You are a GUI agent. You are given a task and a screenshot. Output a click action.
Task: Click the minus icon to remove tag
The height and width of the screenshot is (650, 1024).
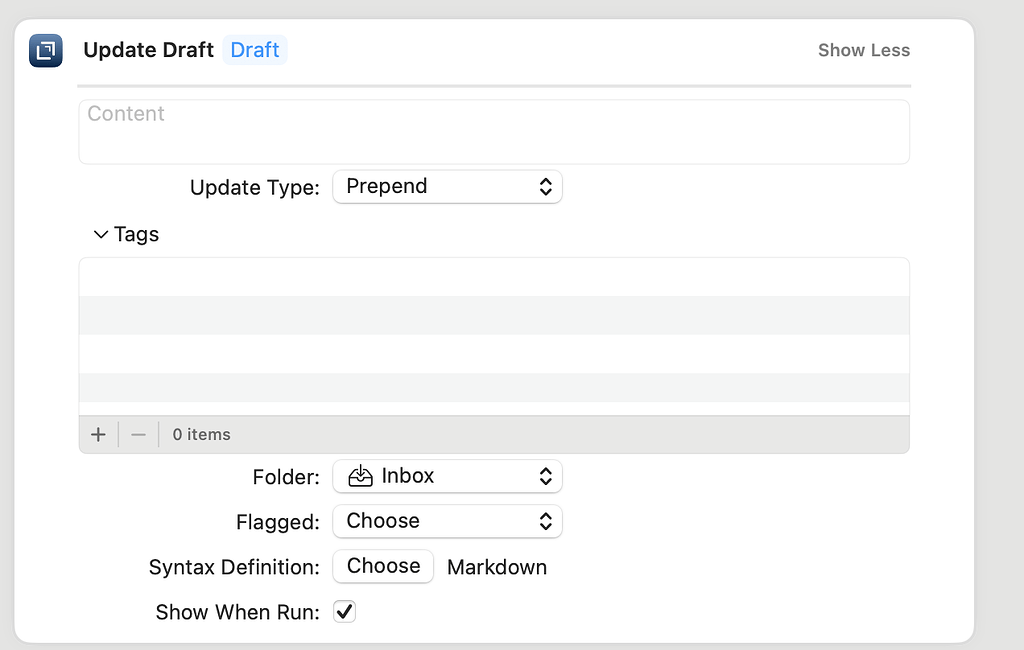point(138,434)
